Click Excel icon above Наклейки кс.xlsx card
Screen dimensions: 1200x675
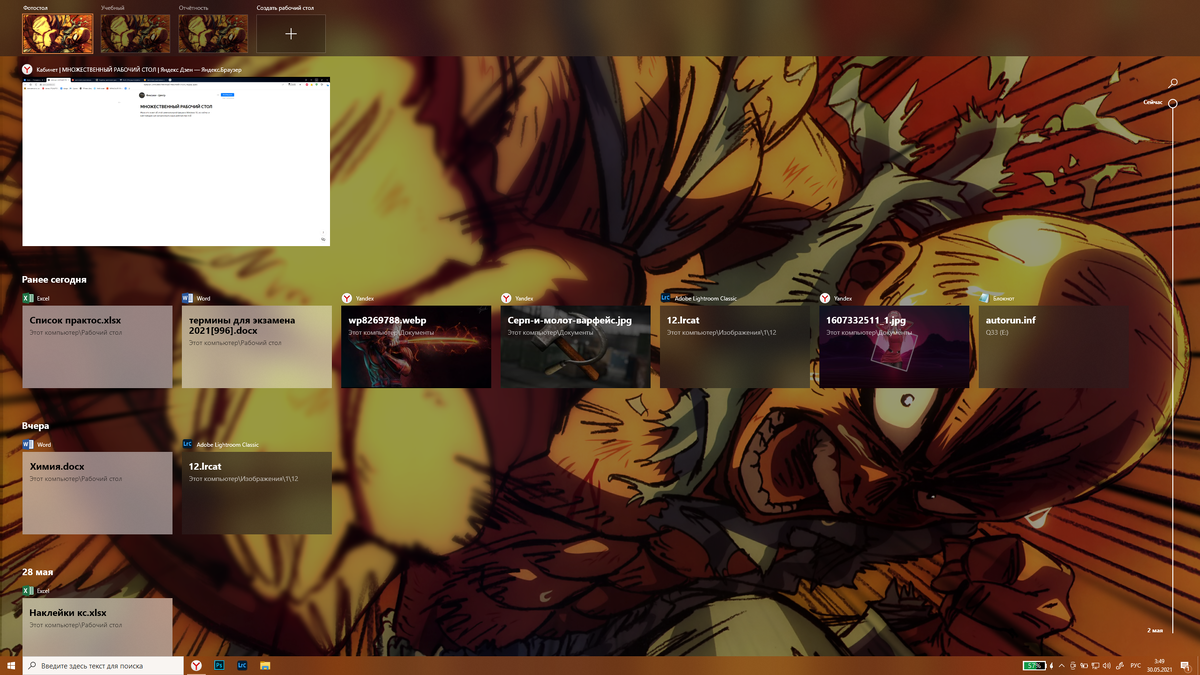tap(28, 591)
